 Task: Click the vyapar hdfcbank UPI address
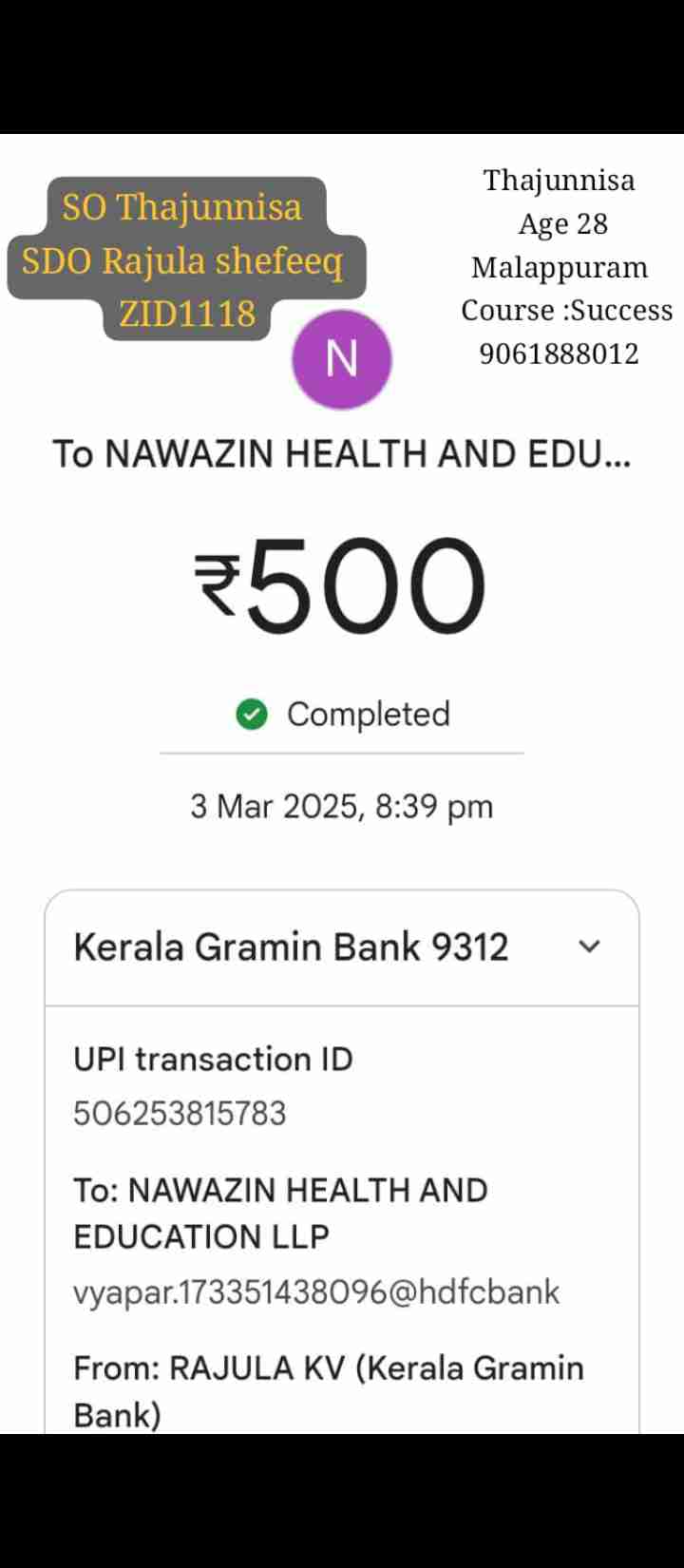(x=316, y=1292)
